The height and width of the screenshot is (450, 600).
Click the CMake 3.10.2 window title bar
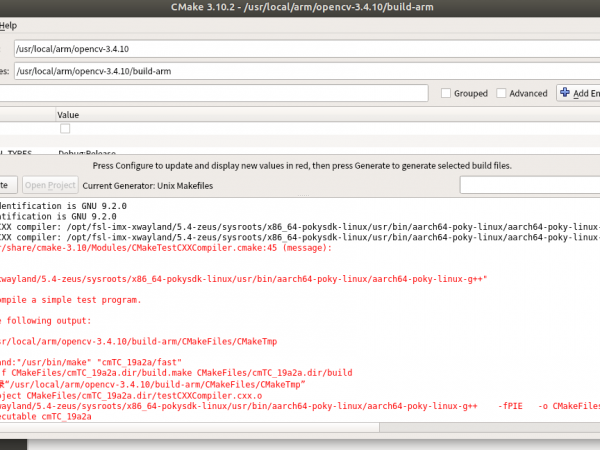click(300, 8)
